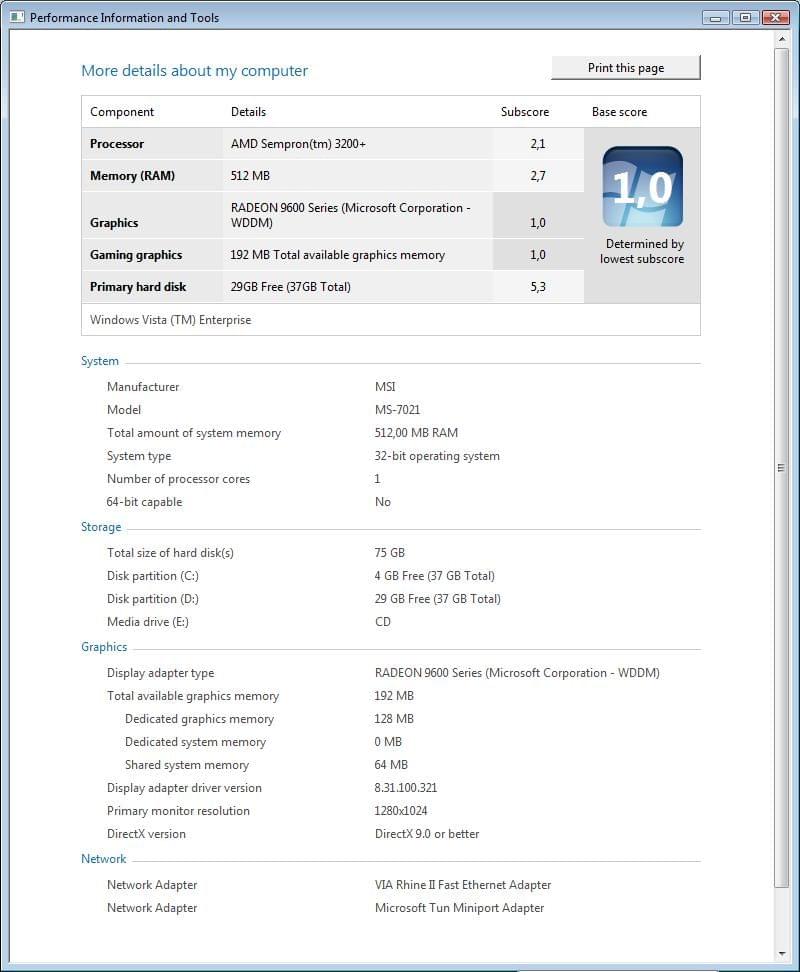The height and width of the screenshot is (972, 800).
Task: Click the blue 1,0 base score badge
Action: coord(643,187)
